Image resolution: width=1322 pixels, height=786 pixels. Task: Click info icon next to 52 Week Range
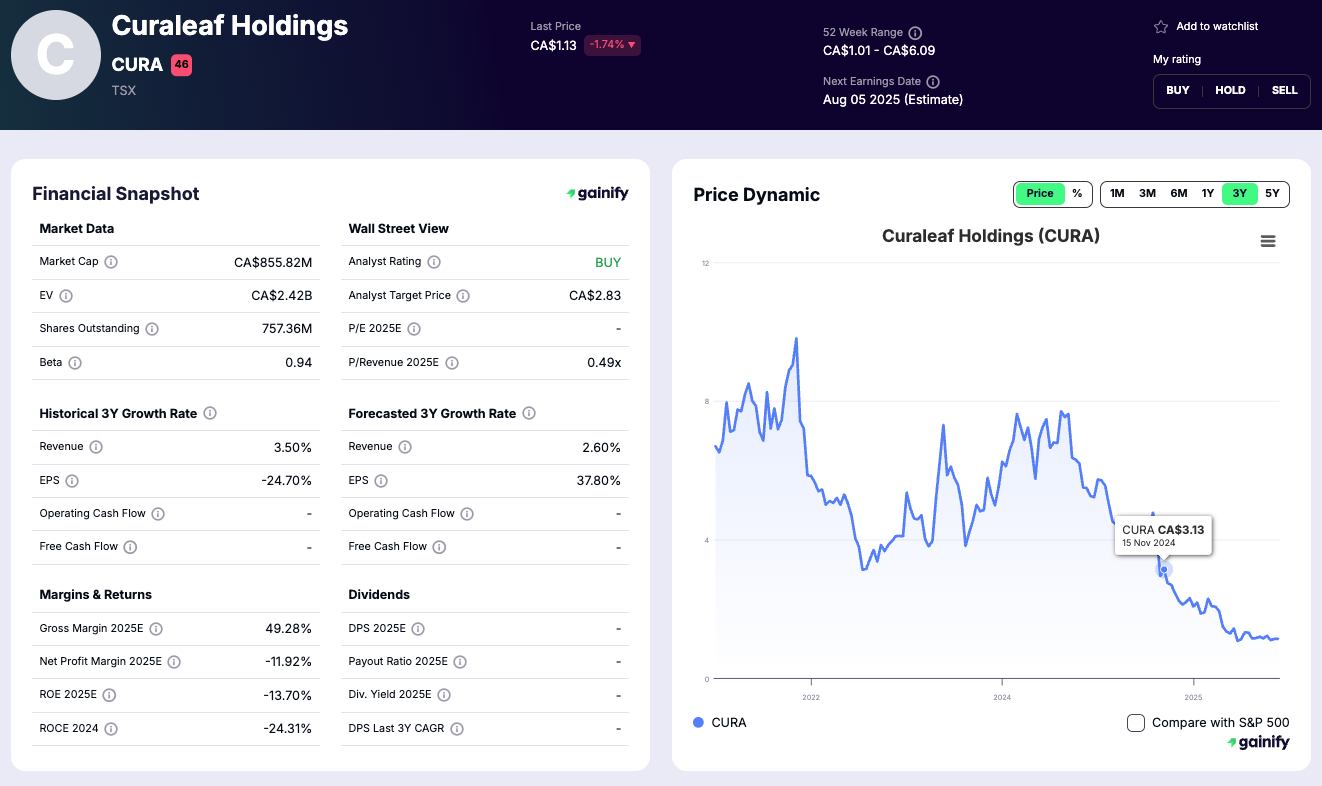915,33
